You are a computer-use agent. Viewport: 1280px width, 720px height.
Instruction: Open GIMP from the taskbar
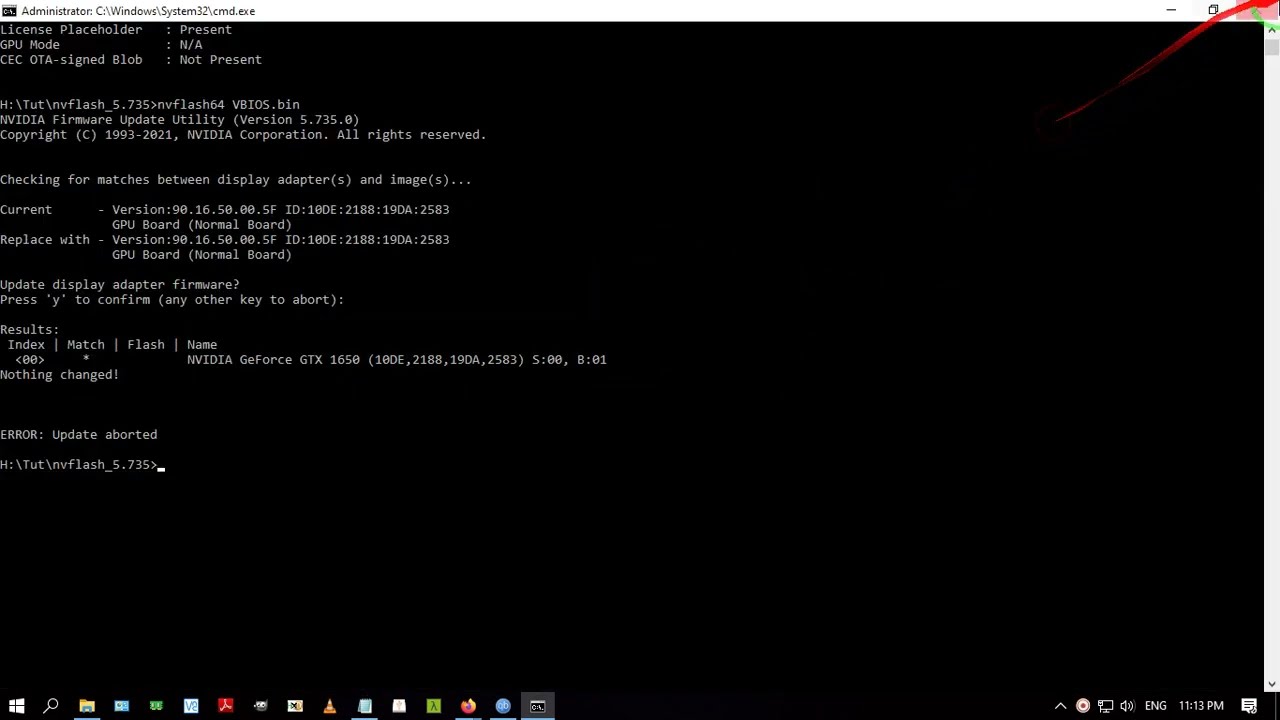coord(261,706)
